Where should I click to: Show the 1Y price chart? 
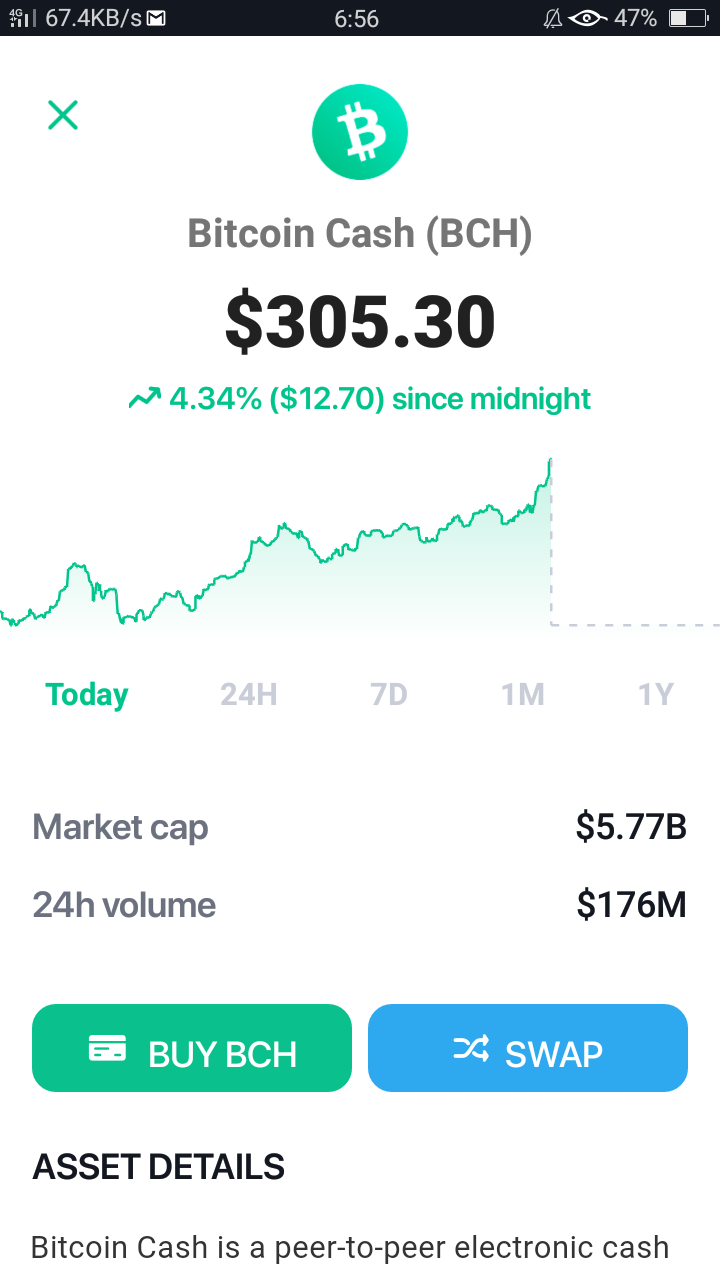coord(656,694)
